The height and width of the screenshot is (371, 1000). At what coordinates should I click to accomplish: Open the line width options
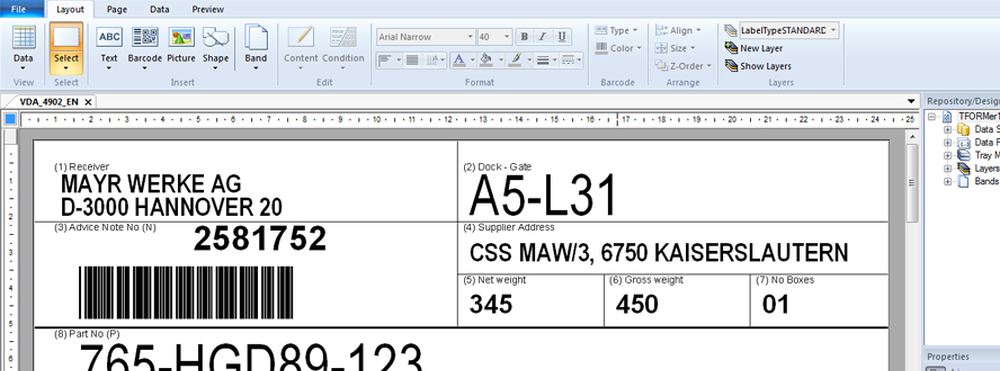547,61
